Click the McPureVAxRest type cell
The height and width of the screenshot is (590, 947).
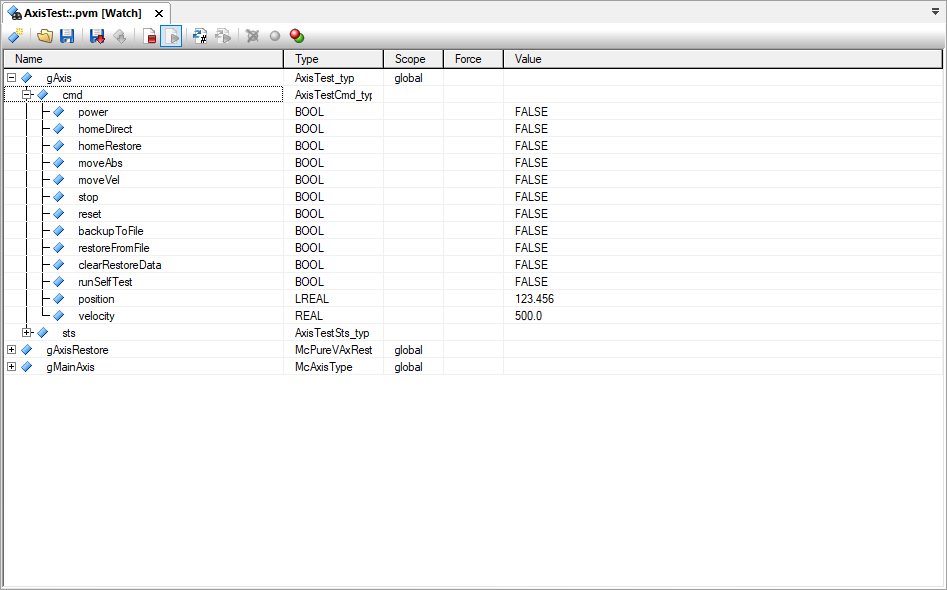tap(333, 350)
